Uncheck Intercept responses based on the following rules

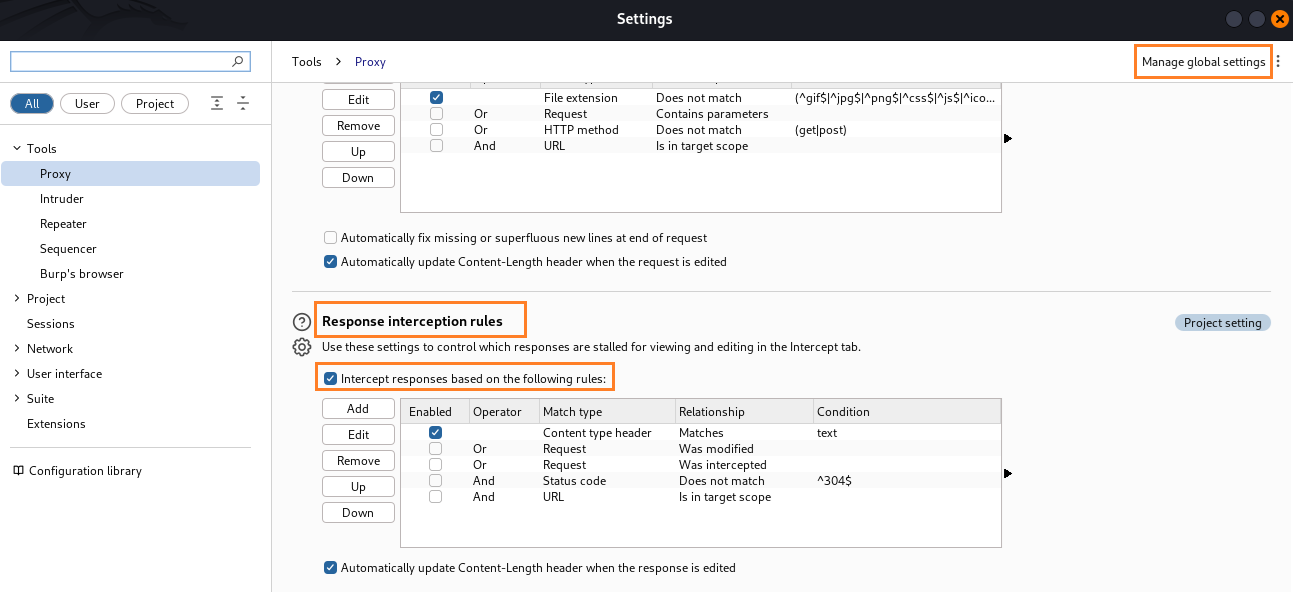pyautogui.click(x=330, y=379)
